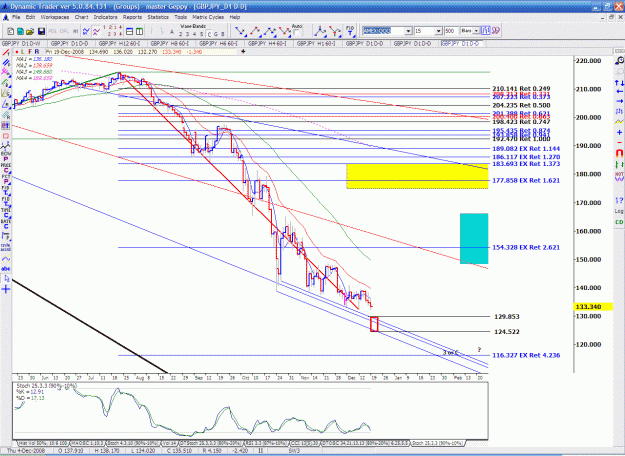The width and height of the screenshot is (625, 456).
Task: Switch to the Vol 14 indicator tab
Action: [x=170, y=443]
